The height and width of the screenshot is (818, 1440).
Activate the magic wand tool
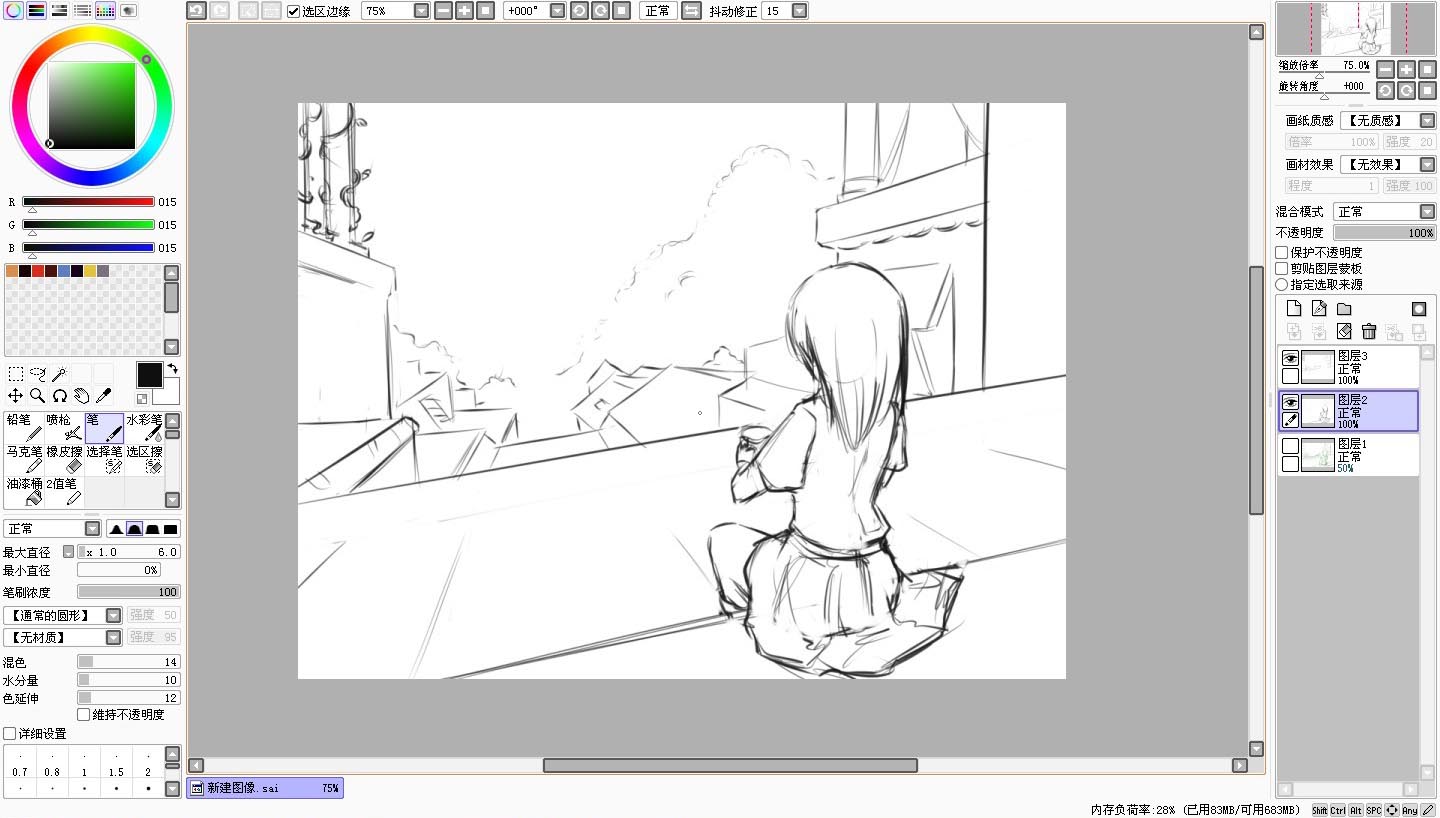click(x=59, y=374)
